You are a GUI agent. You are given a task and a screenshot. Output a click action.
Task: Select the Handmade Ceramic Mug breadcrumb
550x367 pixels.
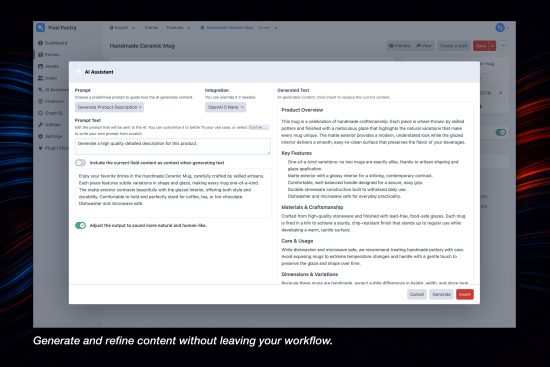(x=229, y=27)
